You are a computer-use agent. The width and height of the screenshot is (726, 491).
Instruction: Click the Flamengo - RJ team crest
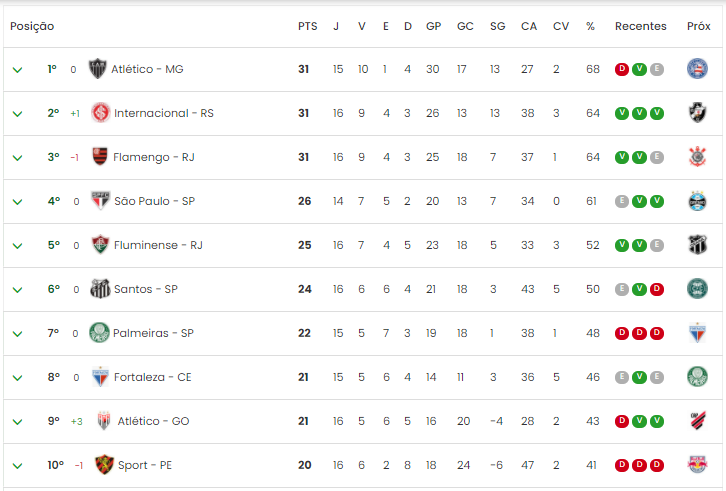(x=100, y=157)
